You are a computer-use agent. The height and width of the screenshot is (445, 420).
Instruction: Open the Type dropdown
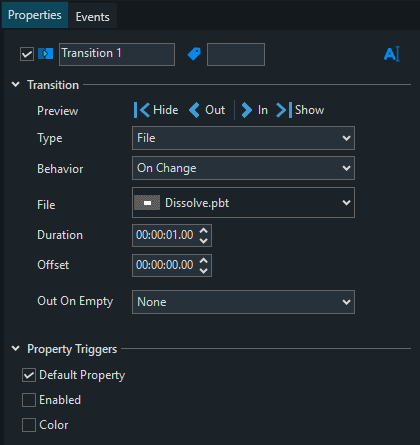point(243,138)
